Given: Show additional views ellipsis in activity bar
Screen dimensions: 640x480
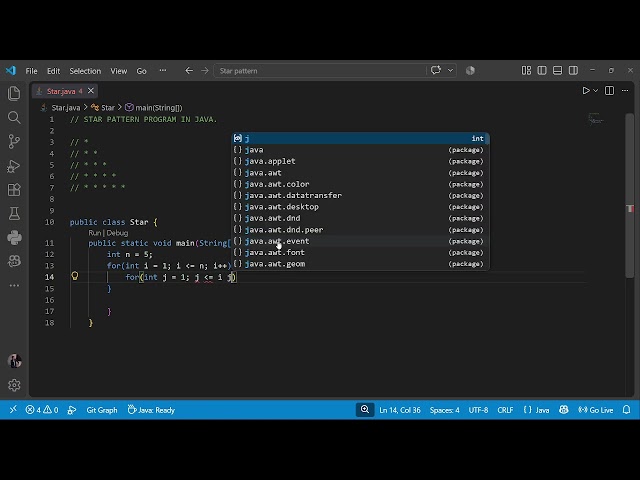Looking at the screenshot, I should pos(14,285).
